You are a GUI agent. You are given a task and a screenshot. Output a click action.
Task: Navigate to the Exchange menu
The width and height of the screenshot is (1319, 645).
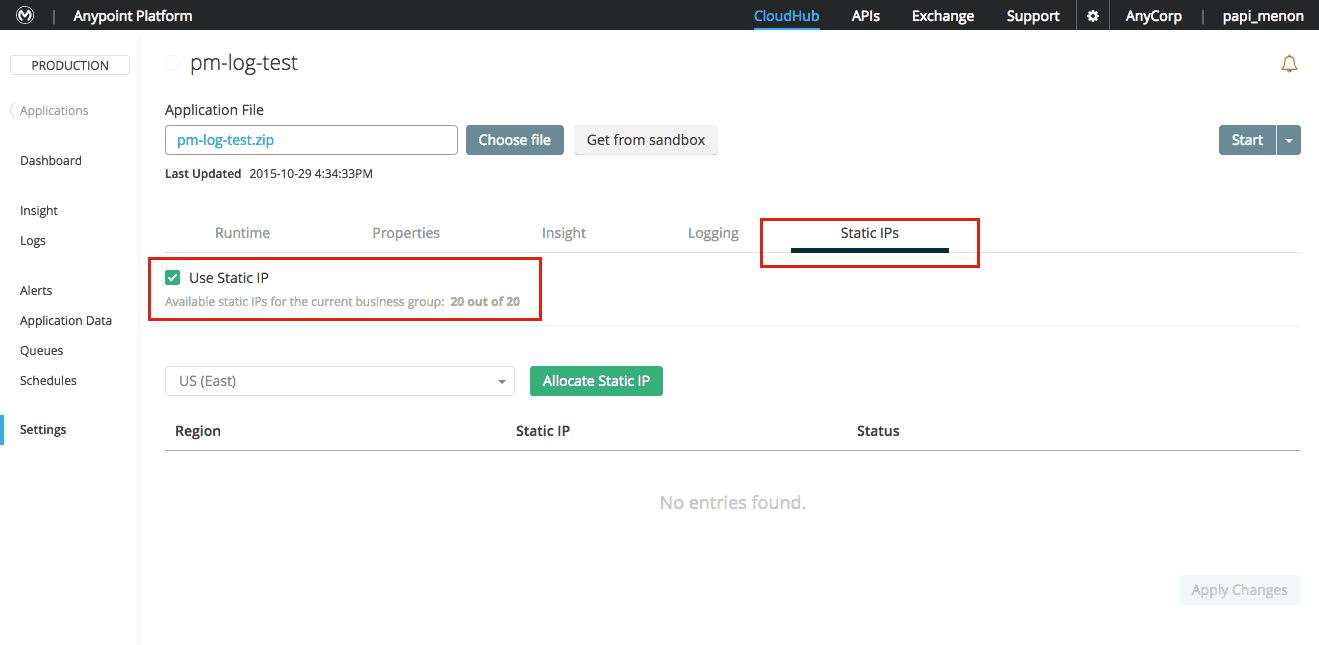pos(941,15)
